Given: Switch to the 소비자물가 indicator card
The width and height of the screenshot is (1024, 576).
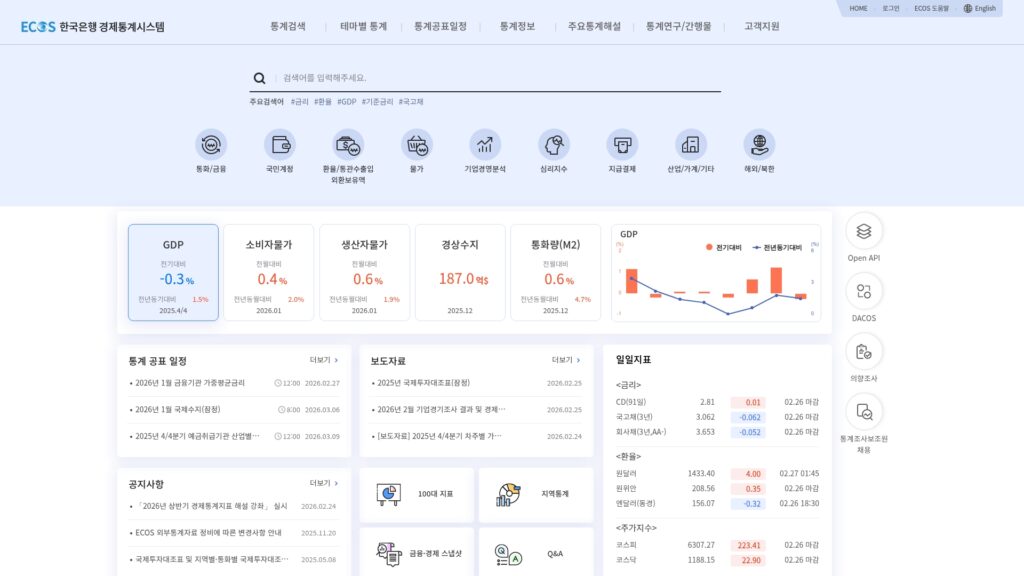Looking at the screenshot, I should pyautogui.click(x=269, y=272).
